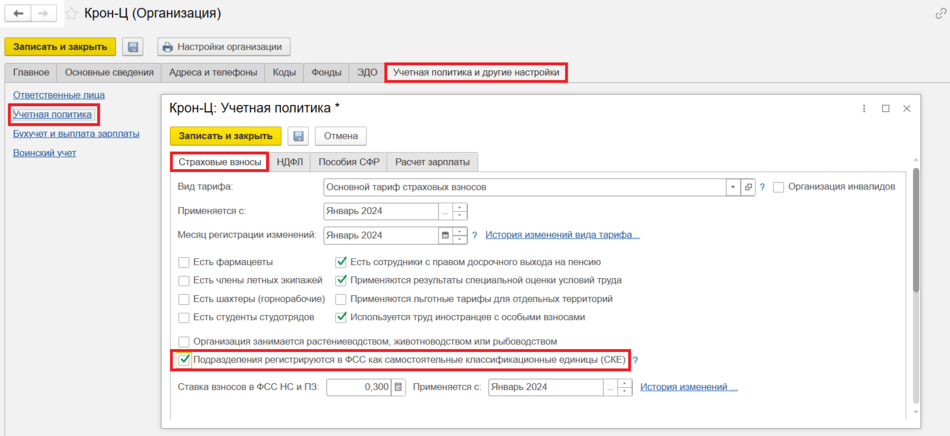Toggle Организация инвалидов checkbox

(779, 187)
